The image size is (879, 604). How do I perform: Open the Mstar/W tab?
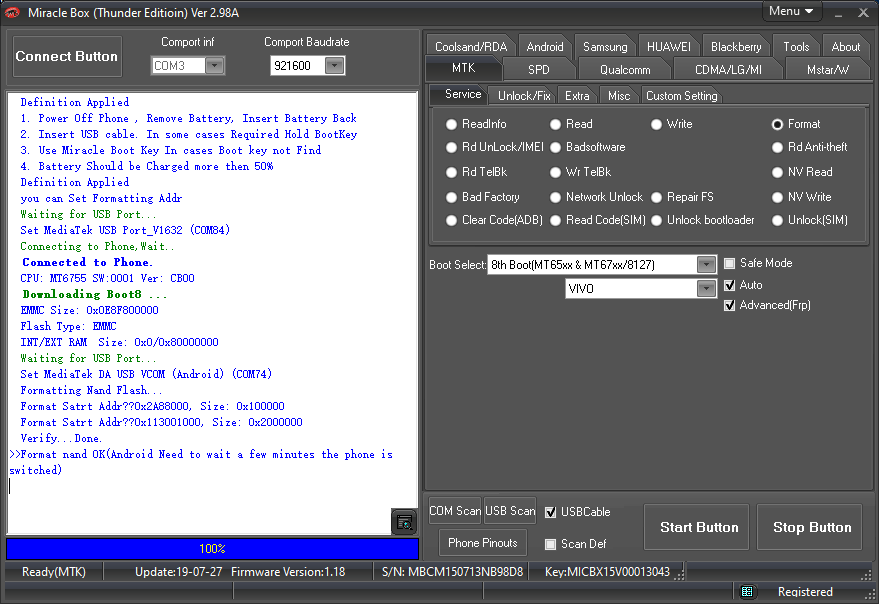827,70
